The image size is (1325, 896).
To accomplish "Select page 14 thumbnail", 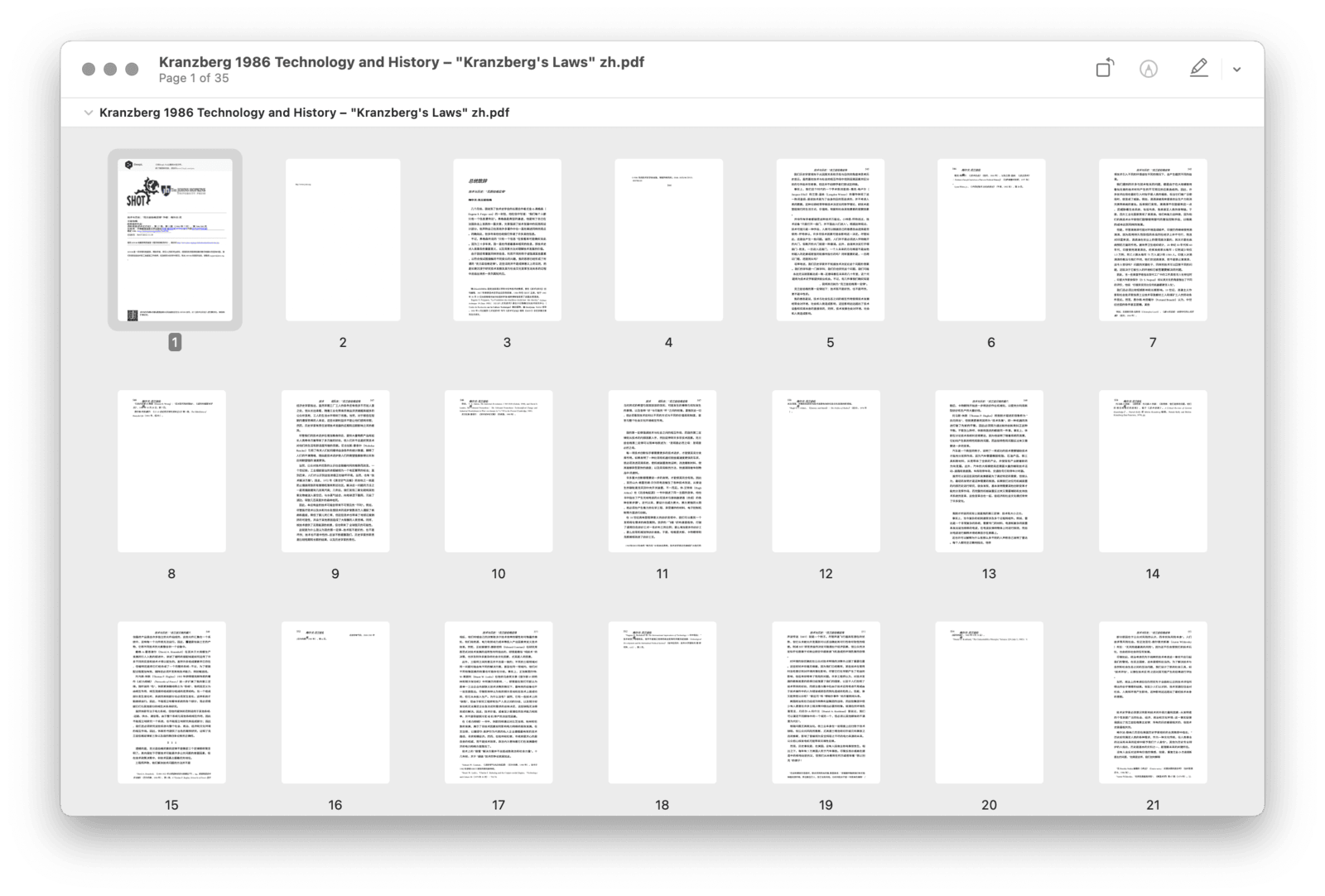I will (1153, 471).
